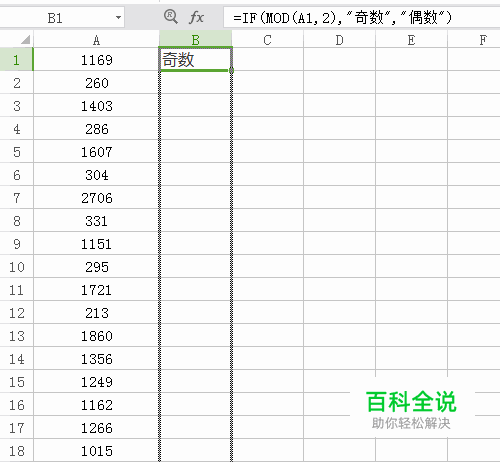Viewport: 500px width, 462px height.
Task: Select row 17 header
Action: pyautogui.click(x=16, y=427)
